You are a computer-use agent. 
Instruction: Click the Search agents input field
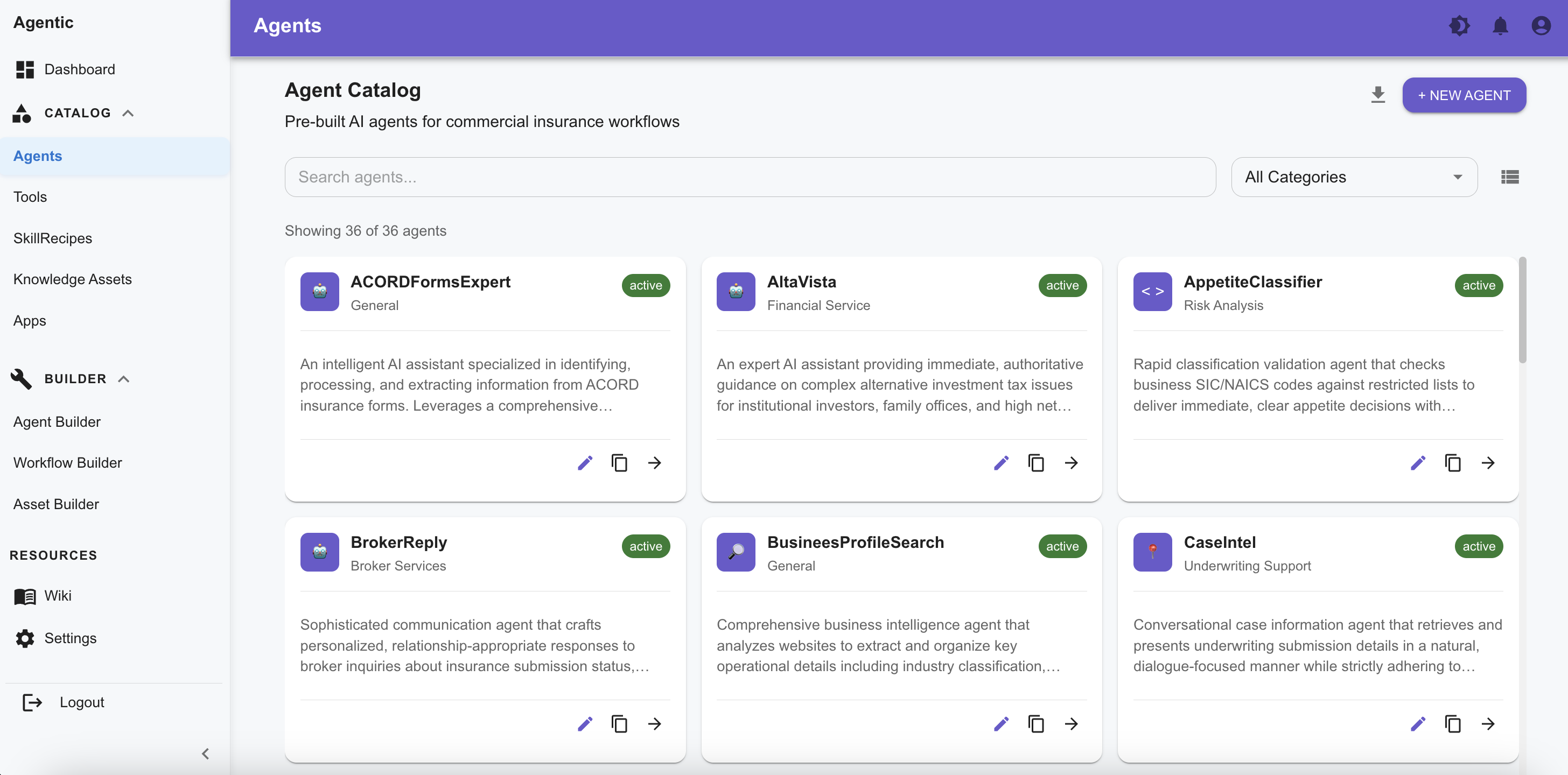[750, 177]
